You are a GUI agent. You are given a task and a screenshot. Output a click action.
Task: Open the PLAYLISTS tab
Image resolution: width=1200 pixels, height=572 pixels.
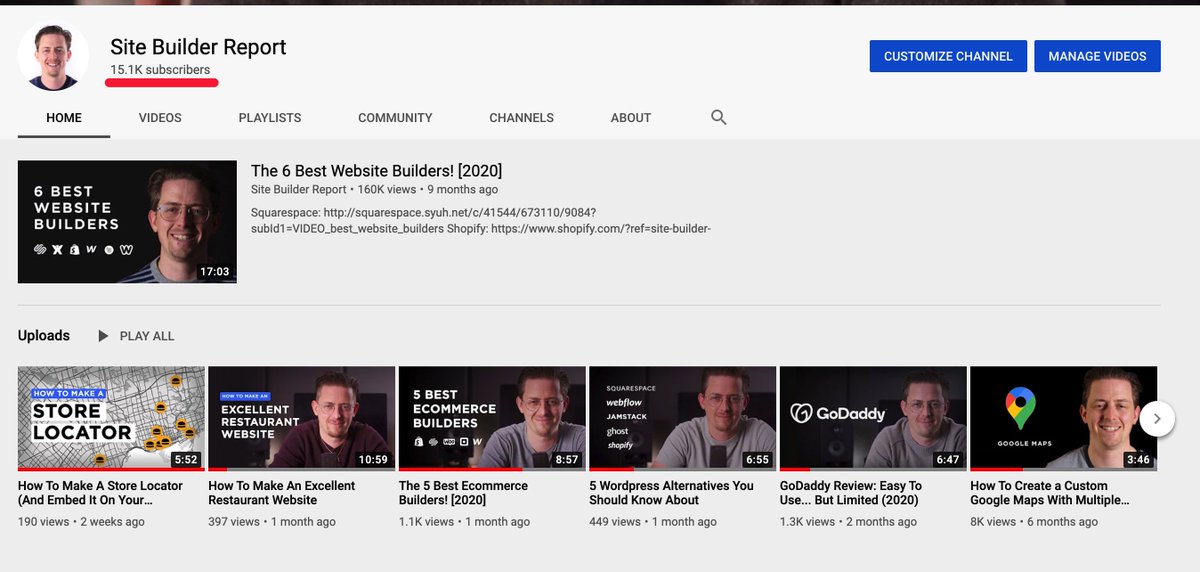click(x=270, y=117)
